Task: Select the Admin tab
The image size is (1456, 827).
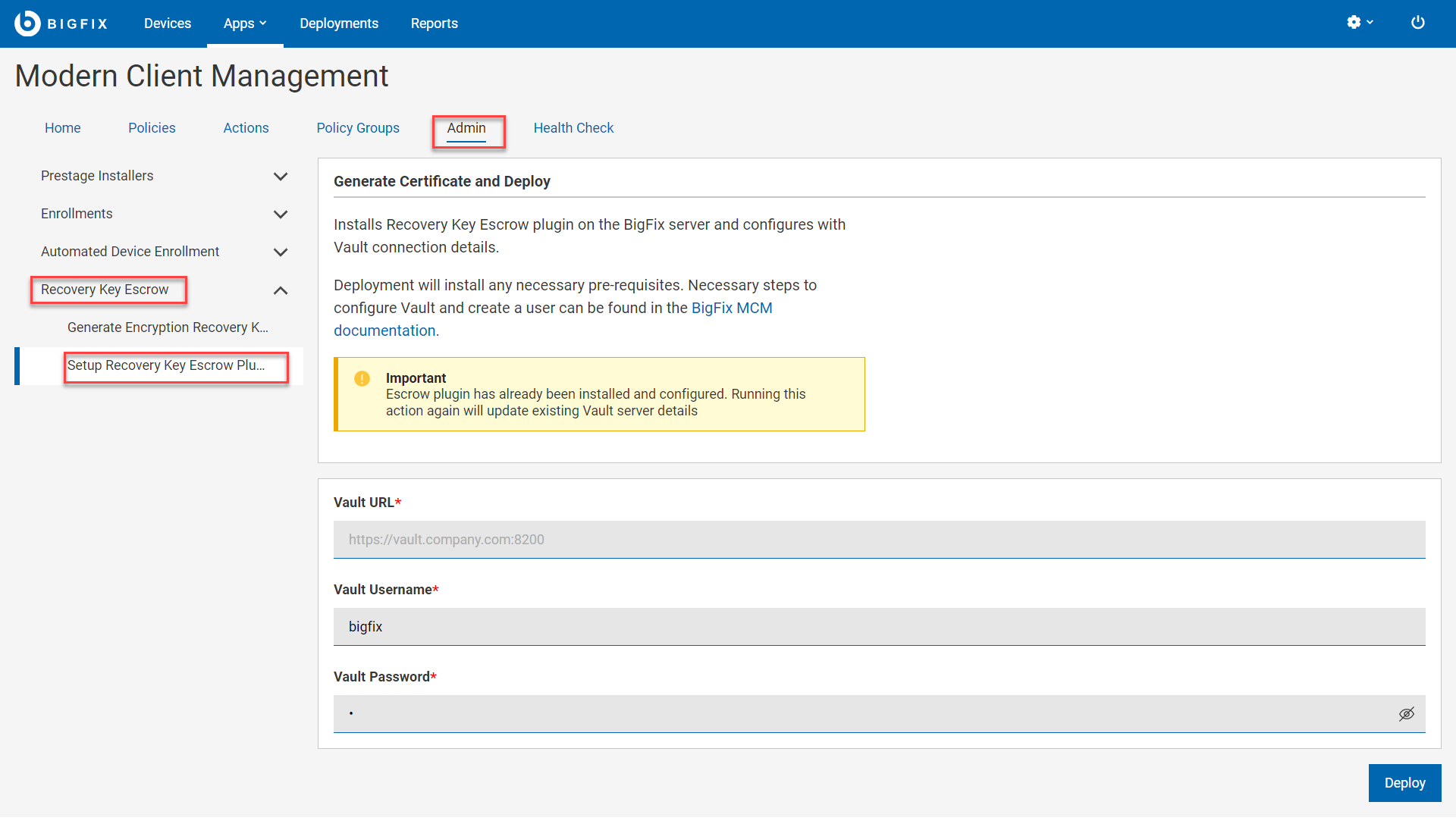Action: click(466, 128)
